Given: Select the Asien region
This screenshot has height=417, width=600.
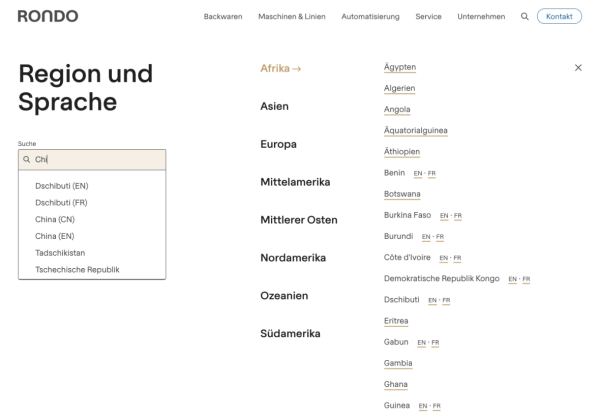Looking at the screenshot, I should (x=274, y=106).
